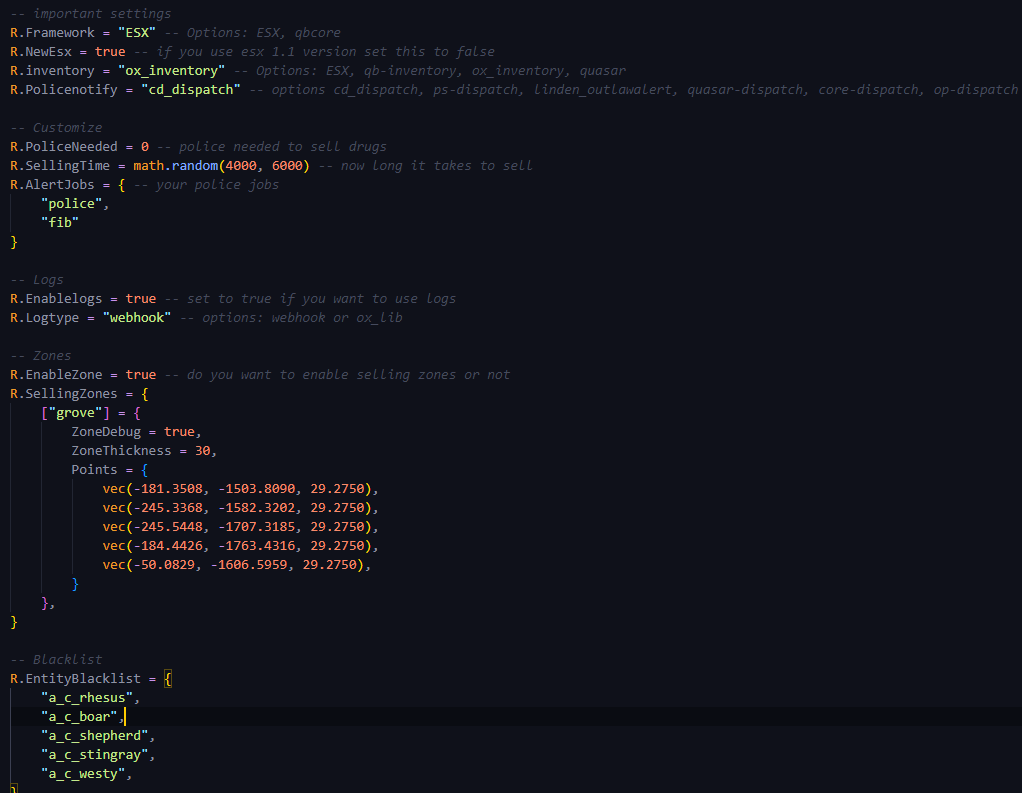This screenshot has width=1022, height=793.
Task: Click the Points table keyword
Action: click(x=95, y=469)
